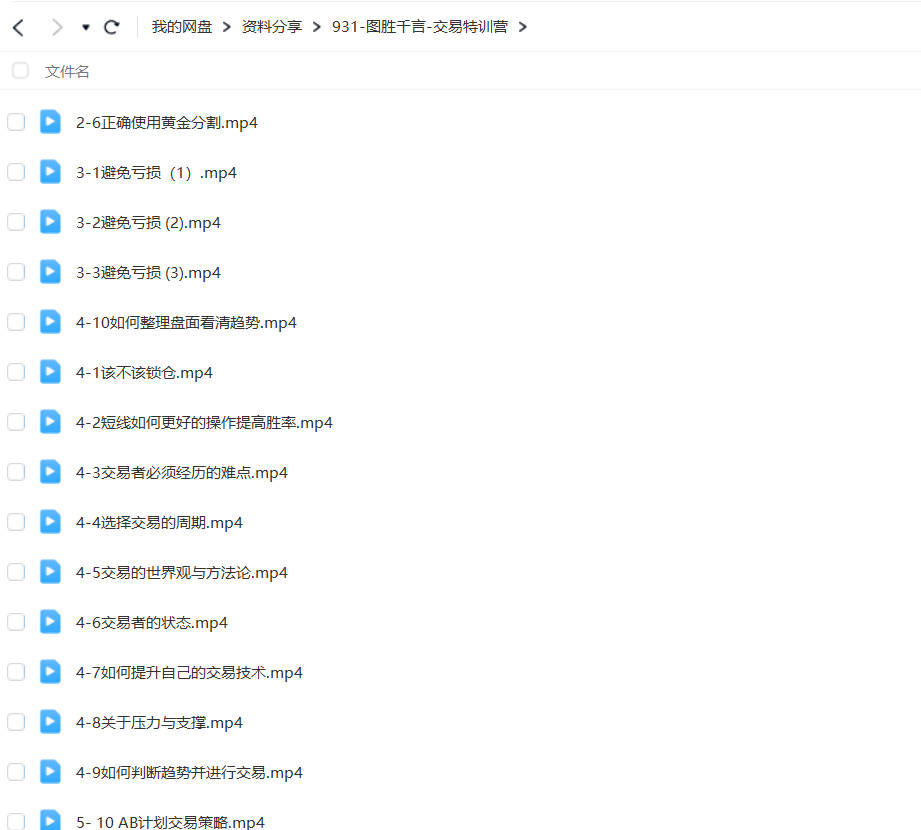Check the box for 4-8关于压力与支撑.mp4
Screen dimensions: 921x830
pos(16,721)
